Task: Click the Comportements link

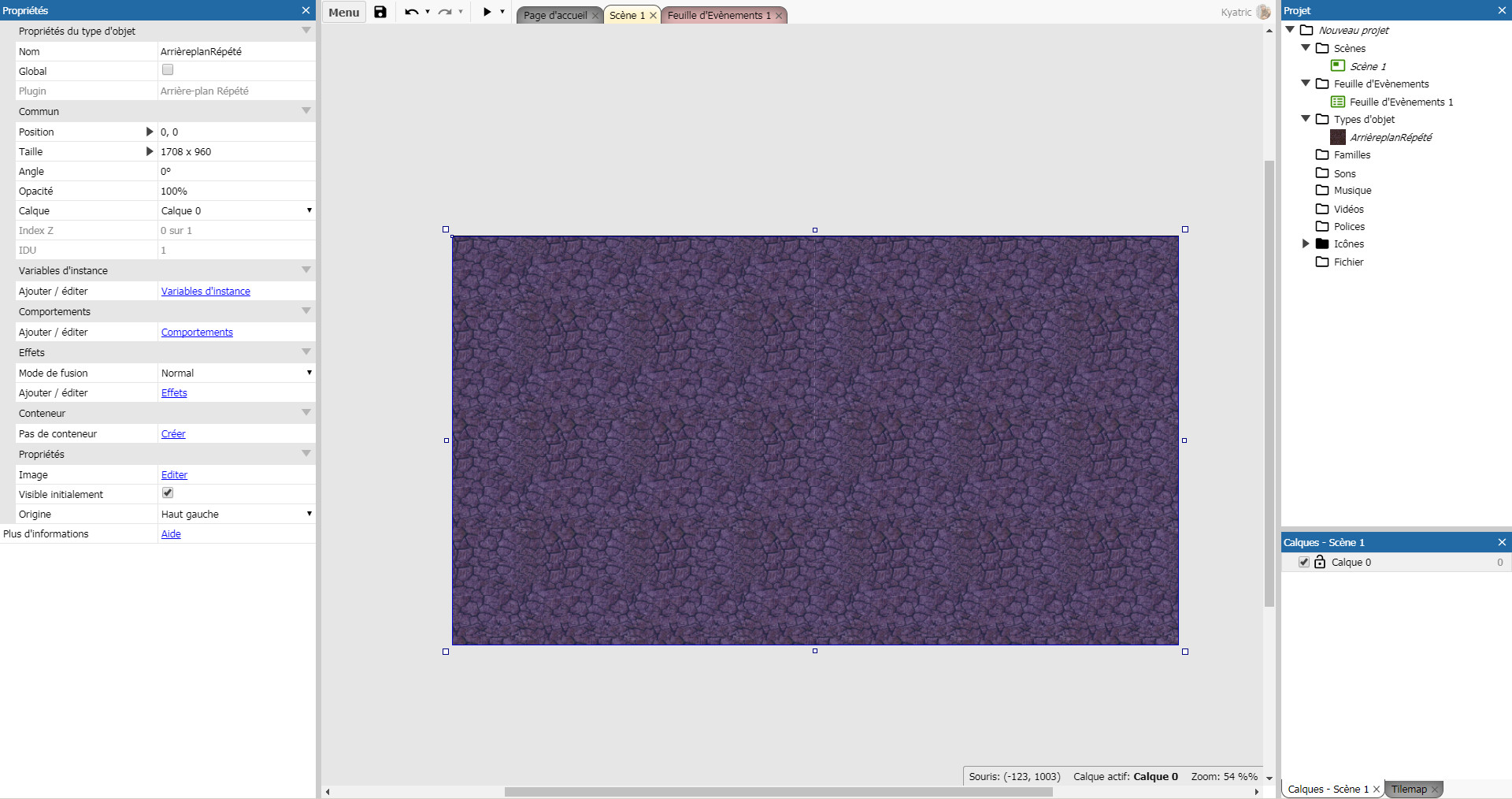Action: tap(197, 332)
